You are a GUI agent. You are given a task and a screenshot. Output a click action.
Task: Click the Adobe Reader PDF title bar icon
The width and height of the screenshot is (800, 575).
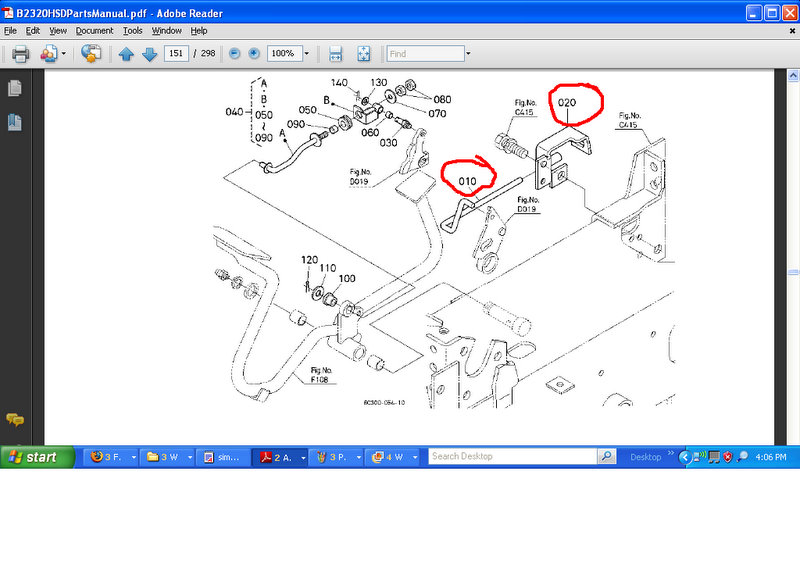click(8, 12)
